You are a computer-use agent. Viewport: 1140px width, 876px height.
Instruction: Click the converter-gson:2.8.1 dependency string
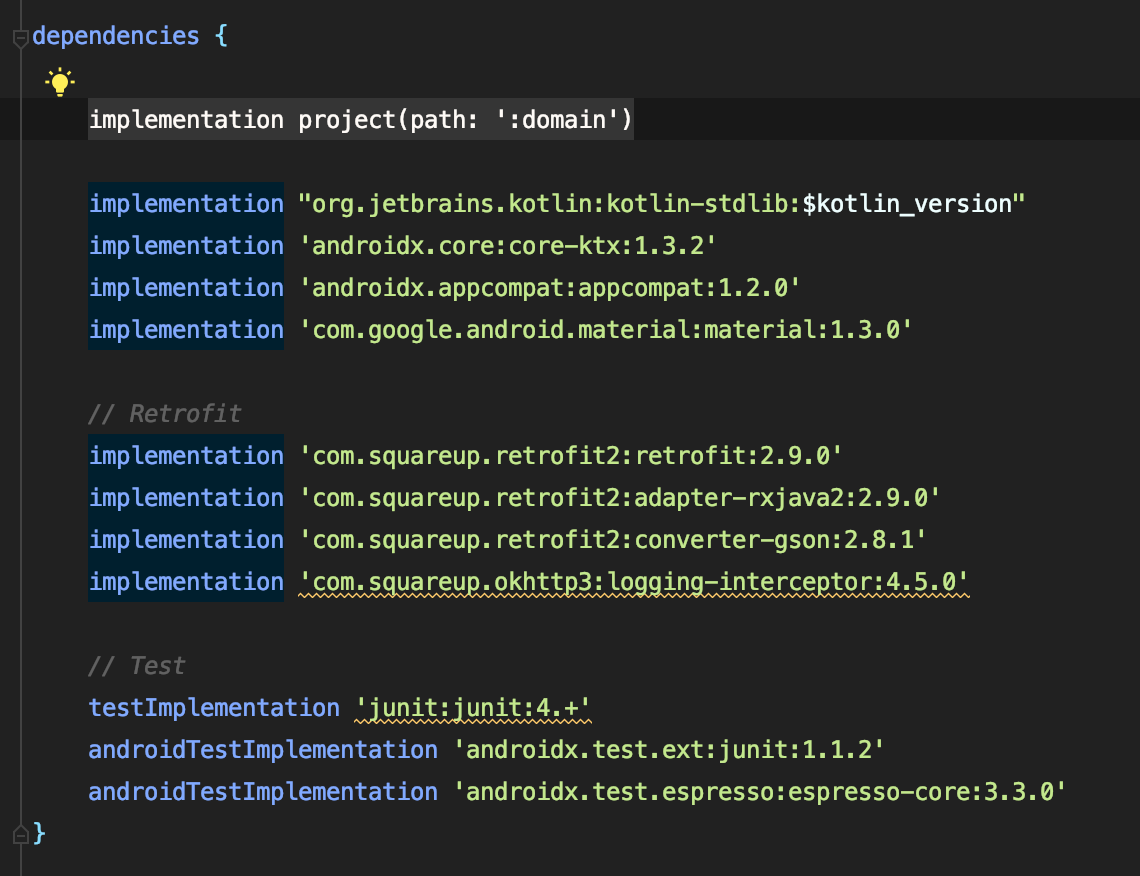point(612,540)
